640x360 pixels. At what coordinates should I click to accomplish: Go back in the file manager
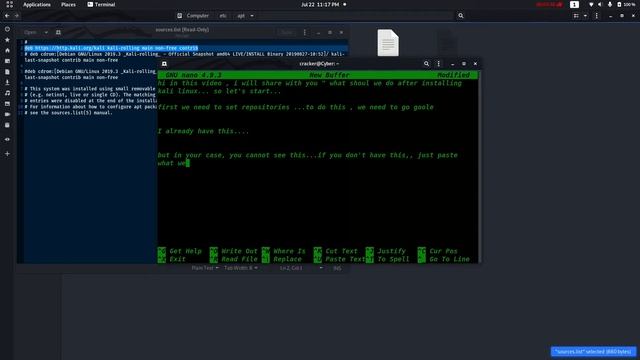7,16
